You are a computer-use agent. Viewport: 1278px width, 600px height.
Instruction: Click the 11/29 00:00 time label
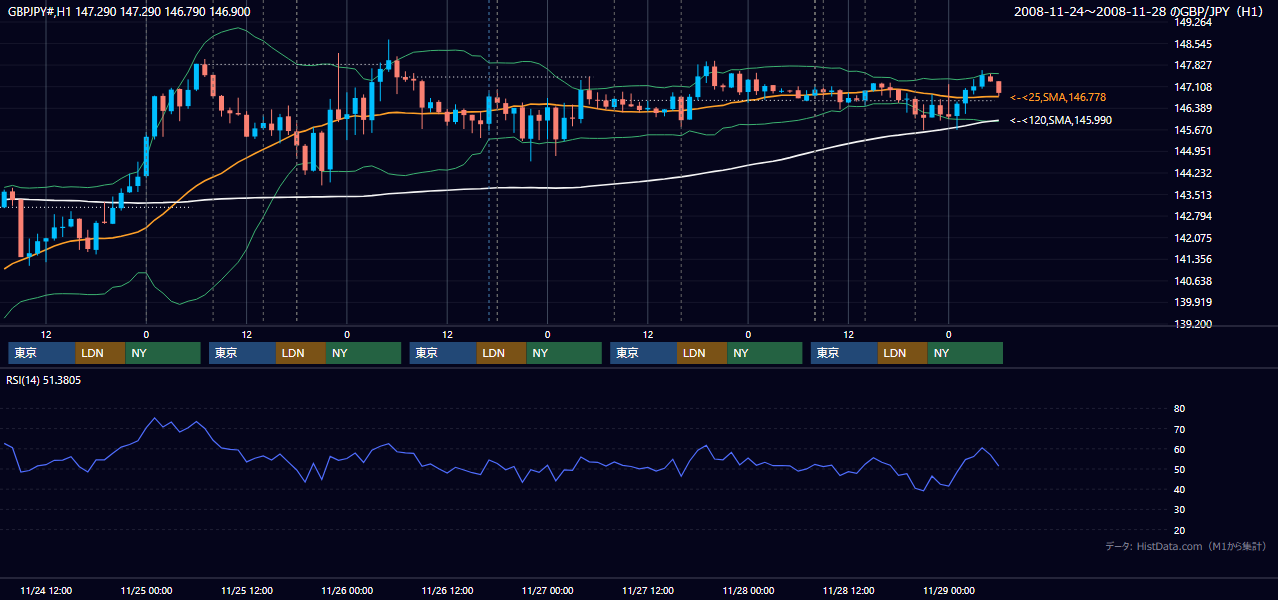948,590
